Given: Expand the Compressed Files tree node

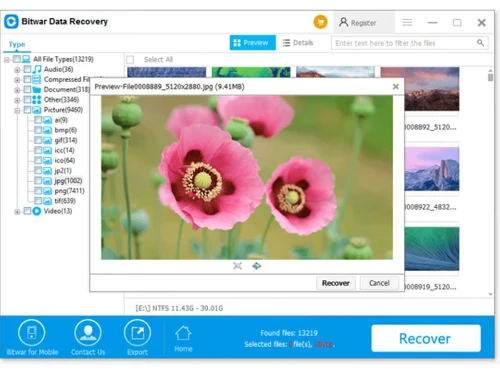Looking at the screenshot, I should click(17, 80).
